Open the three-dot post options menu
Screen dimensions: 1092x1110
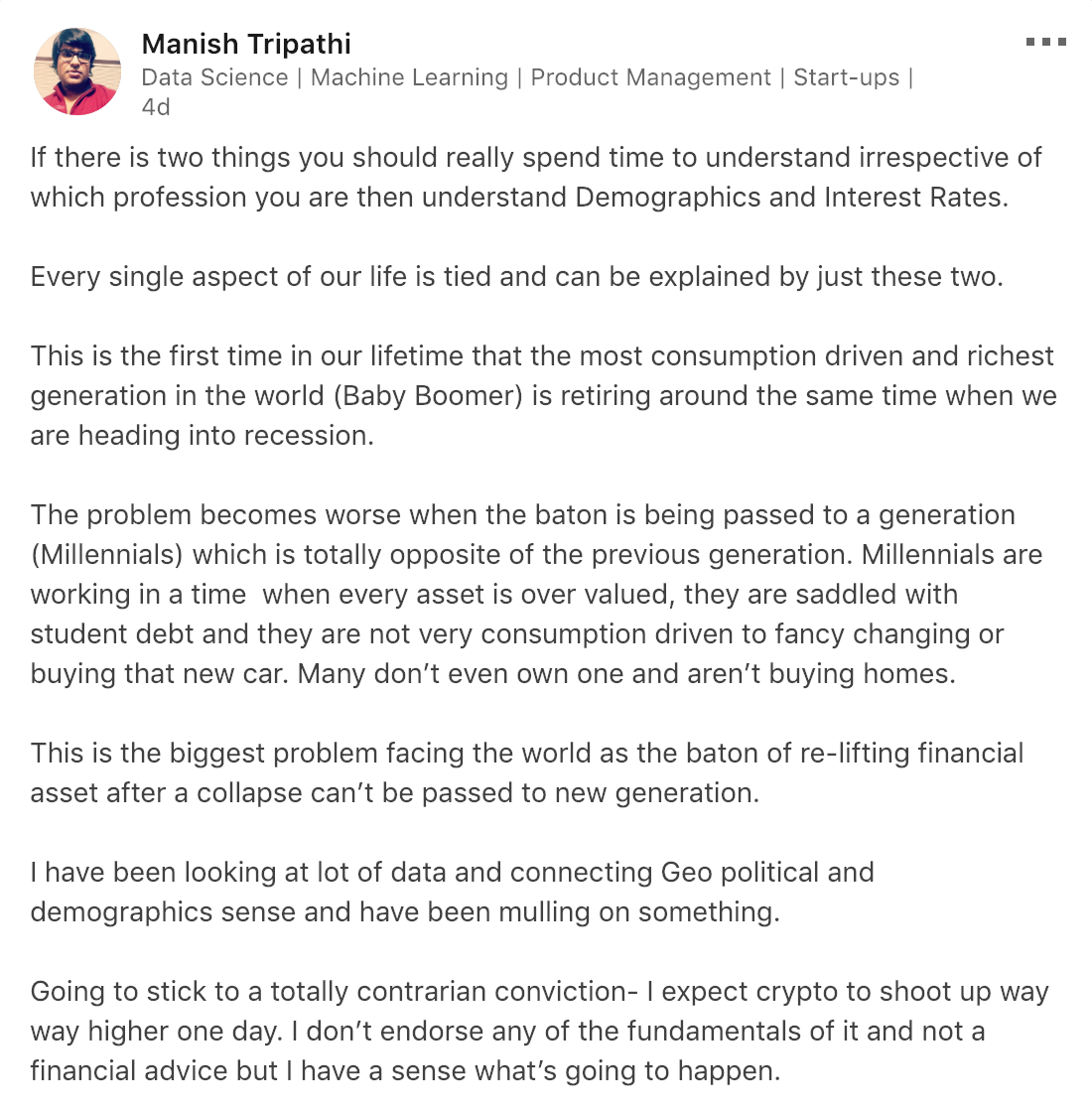point(1046,43)
